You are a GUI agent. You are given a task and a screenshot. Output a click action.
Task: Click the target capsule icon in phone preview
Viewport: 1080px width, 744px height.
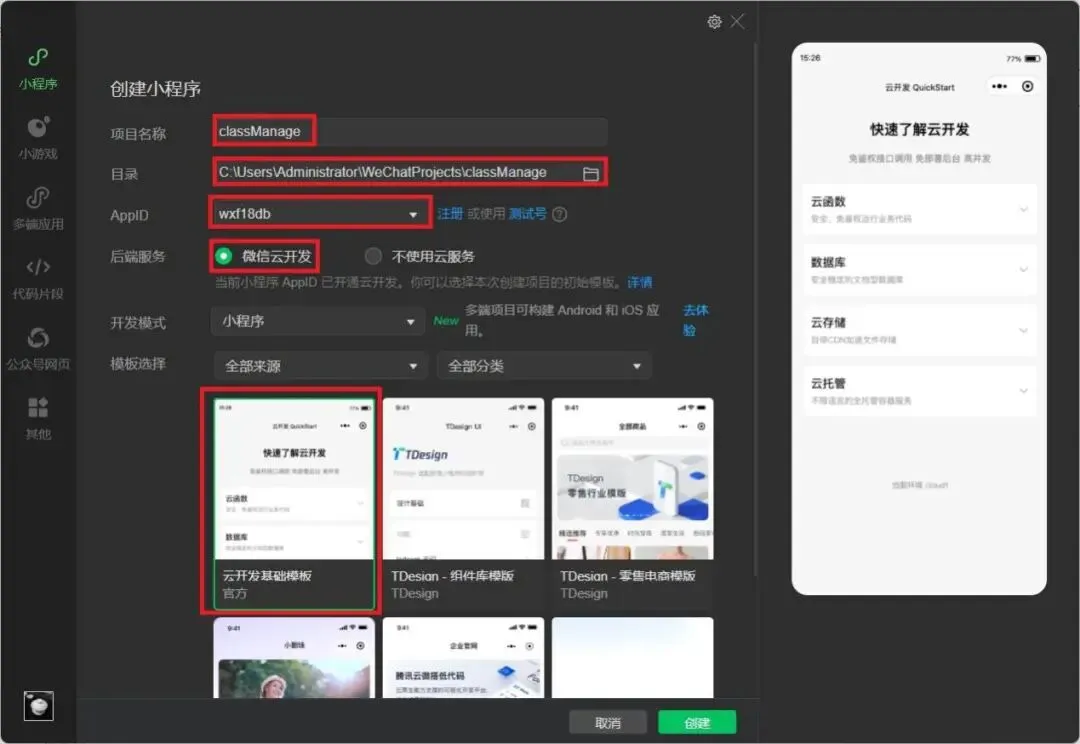pyautogui.click(x=1028, y=86)
